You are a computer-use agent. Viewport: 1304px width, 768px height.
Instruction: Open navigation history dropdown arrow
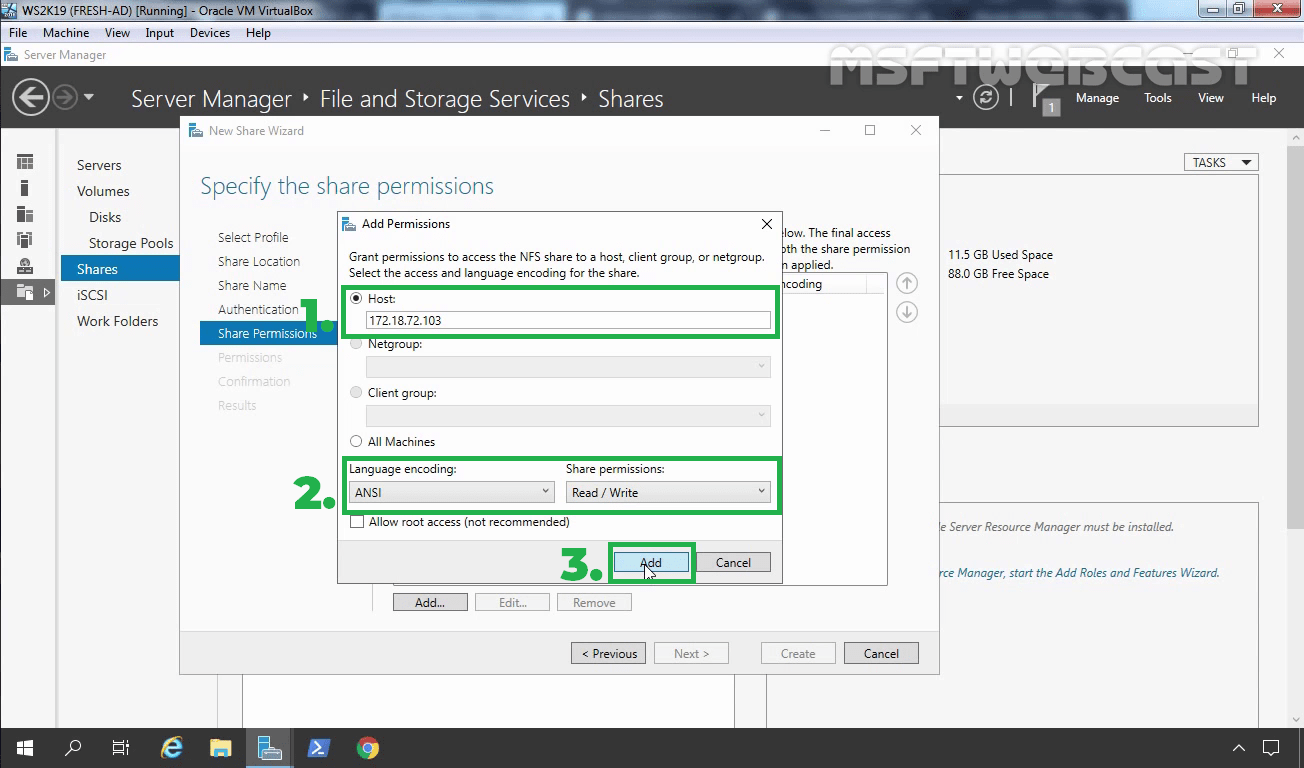point(89,97)
